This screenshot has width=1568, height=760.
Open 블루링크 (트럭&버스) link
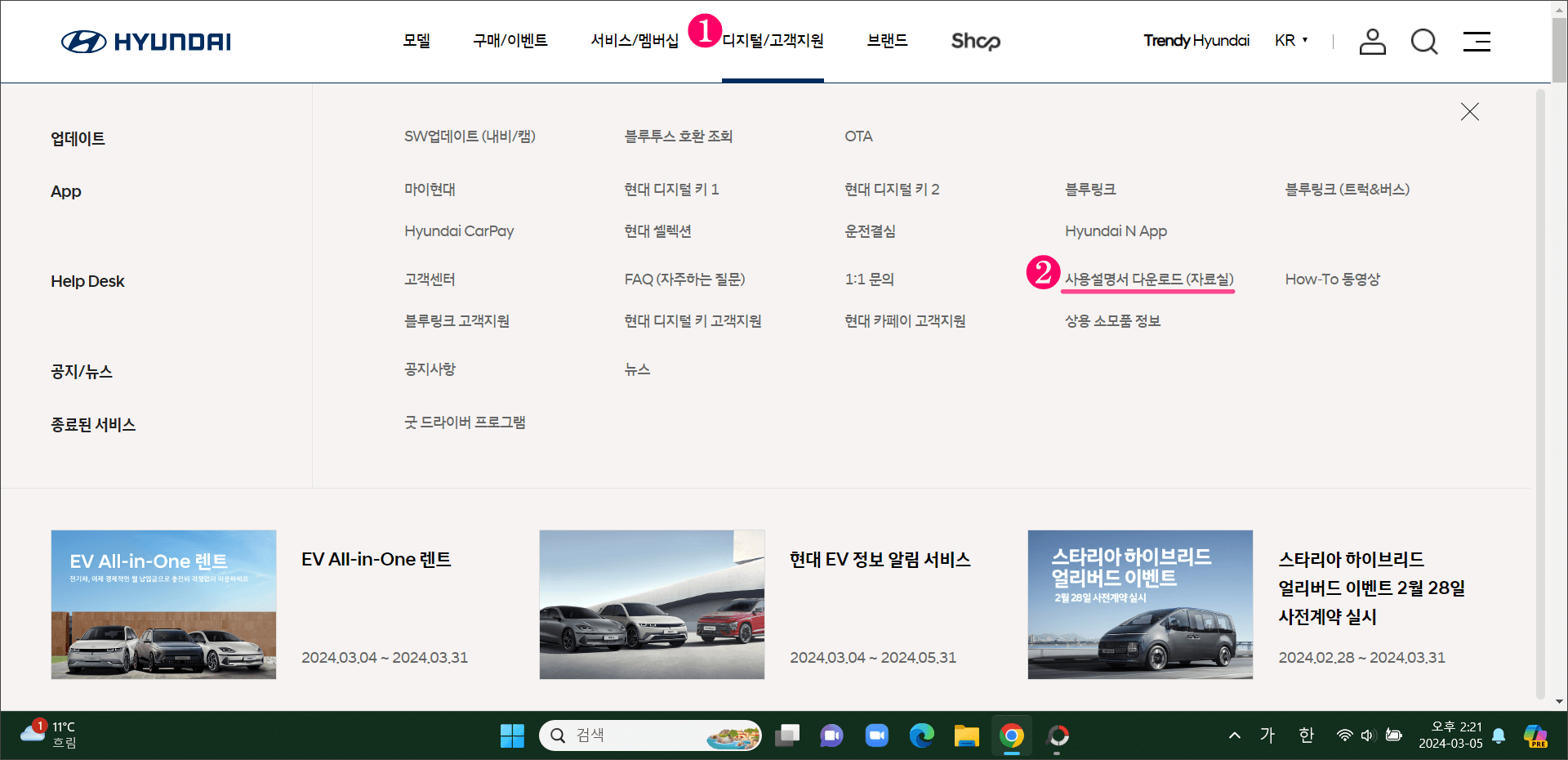click(1347, 190)
